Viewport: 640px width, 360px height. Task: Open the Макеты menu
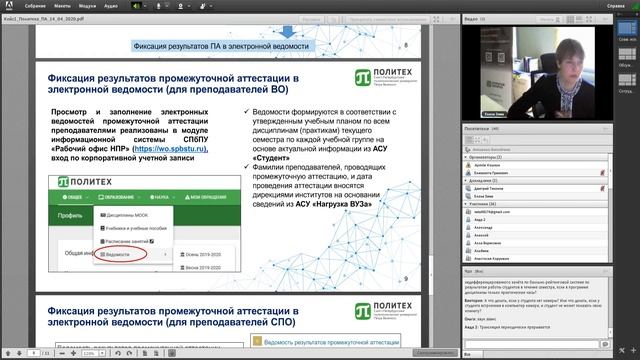coord(62,6)
